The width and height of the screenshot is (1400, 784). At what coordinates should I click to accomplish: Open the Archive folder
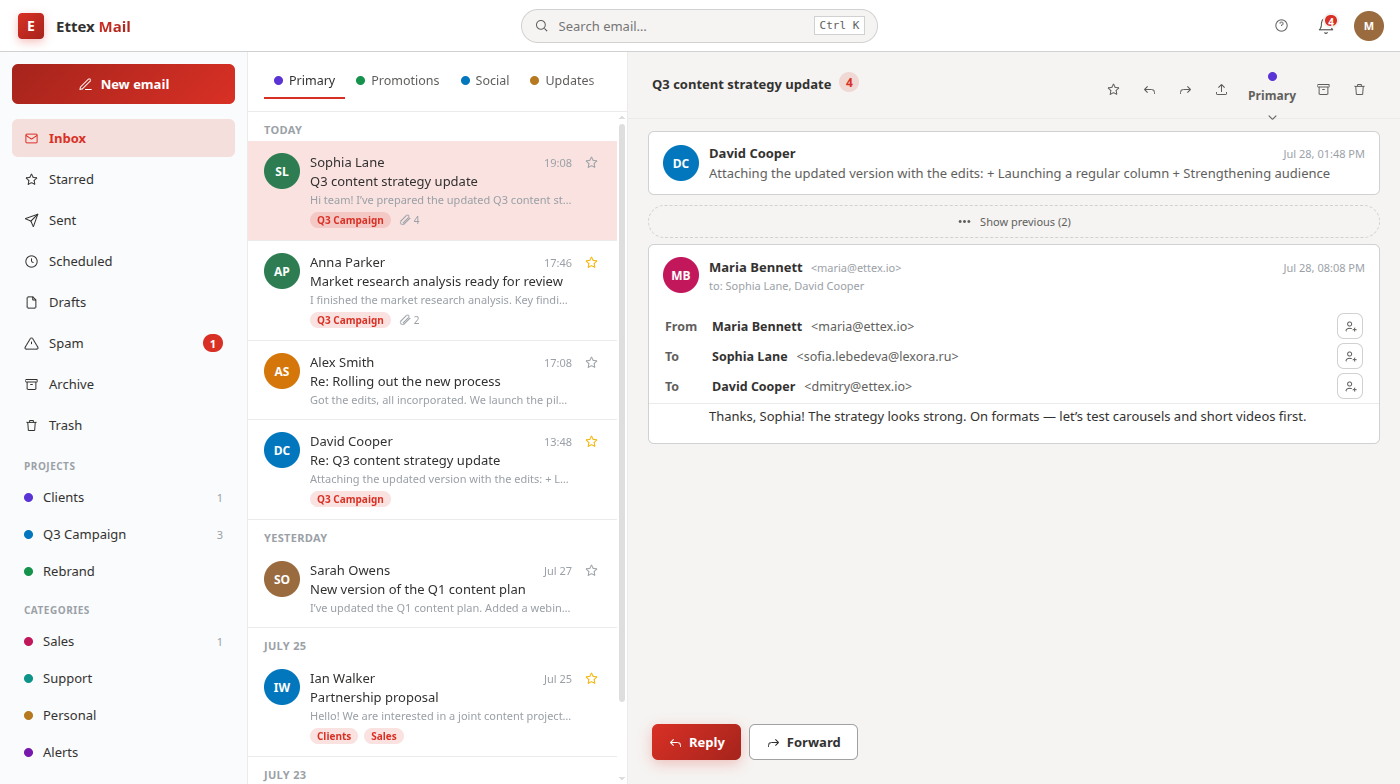pos(123,384)
